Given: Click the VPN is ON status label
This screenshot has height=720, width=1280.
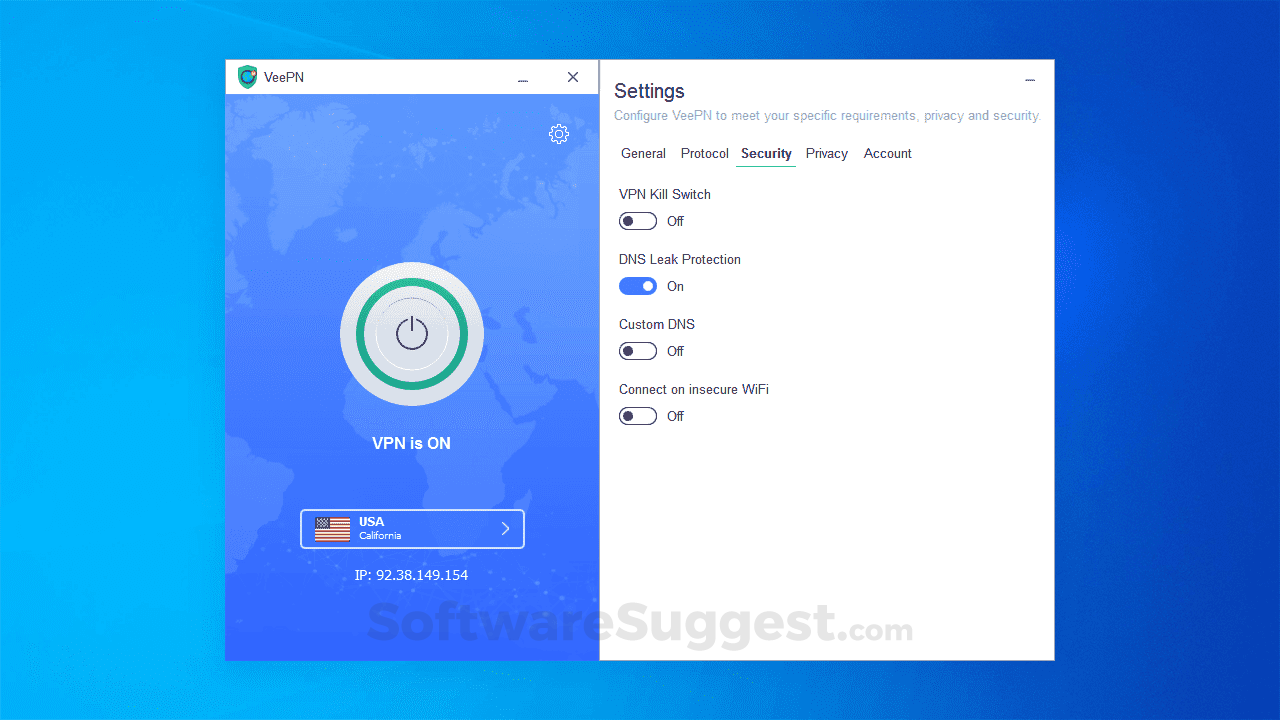Looking at the screenshot, I should (x=411, y=443).
